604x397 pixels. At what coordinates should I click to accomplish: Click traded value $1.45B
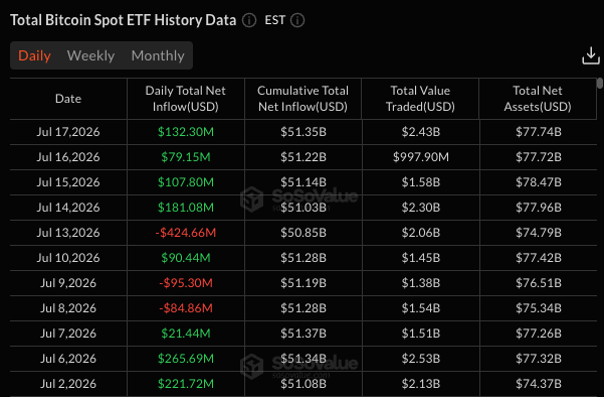coord(421,258)
